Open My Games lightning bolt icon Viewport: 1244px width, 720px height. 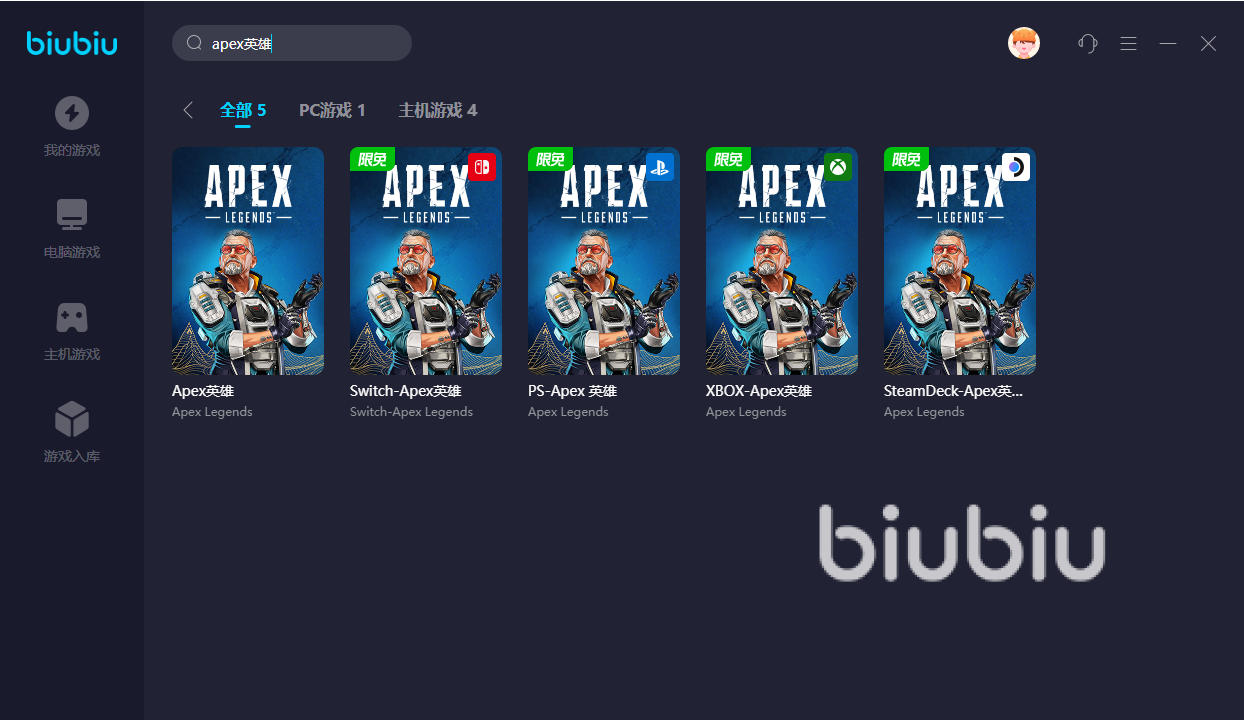click(72, 113)
